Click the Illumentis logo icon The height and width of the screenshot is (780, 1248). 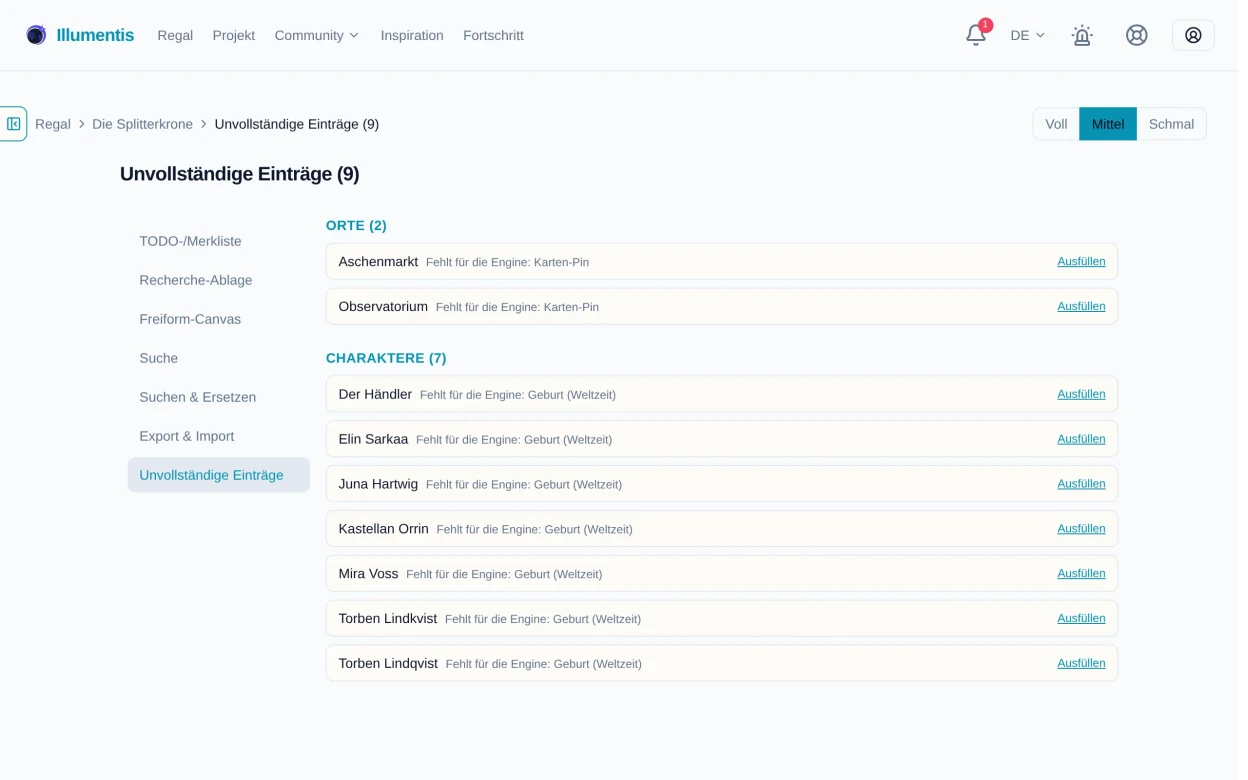tap(36, 35)
